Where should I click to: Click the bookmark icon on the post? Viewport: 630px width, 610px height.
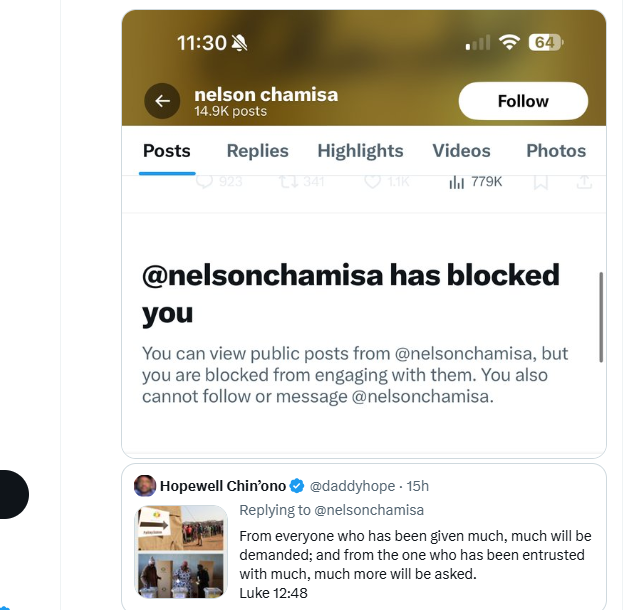pos(540,182)
